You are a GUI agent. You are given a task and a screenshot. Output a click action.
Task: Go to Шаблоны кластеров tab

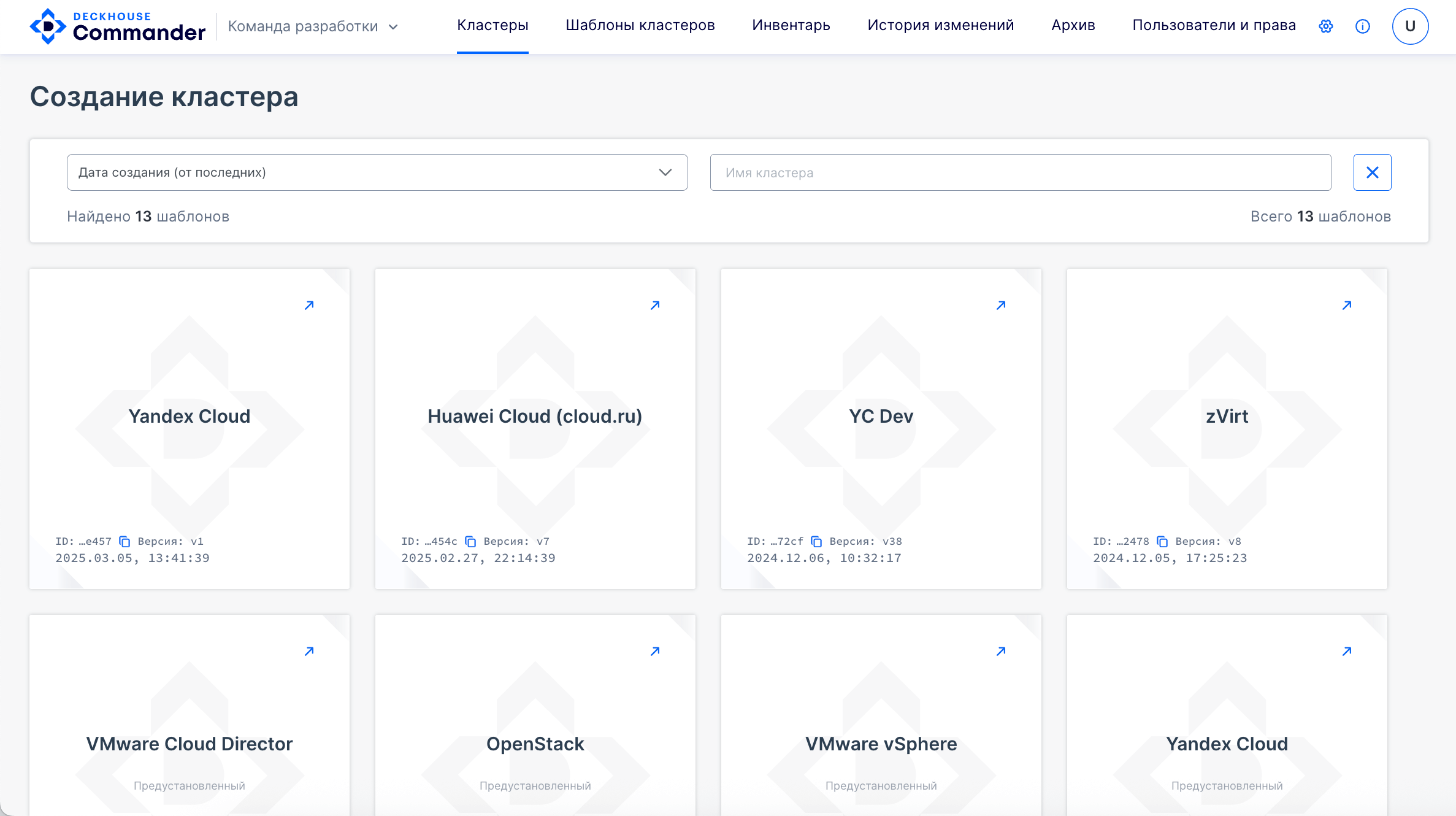tap(640, 25)
